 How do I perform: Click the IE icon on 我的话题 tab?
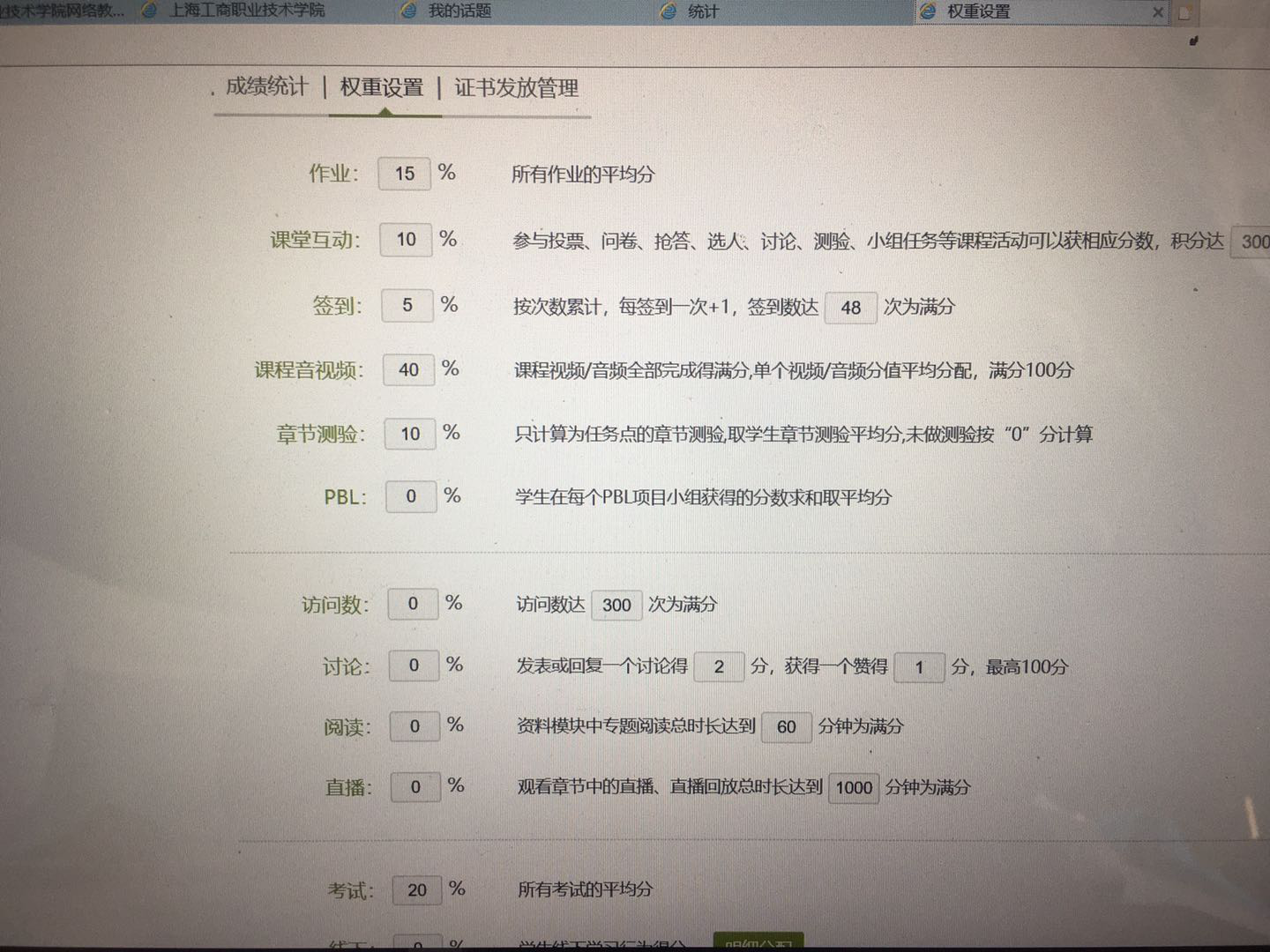point(408,11)
